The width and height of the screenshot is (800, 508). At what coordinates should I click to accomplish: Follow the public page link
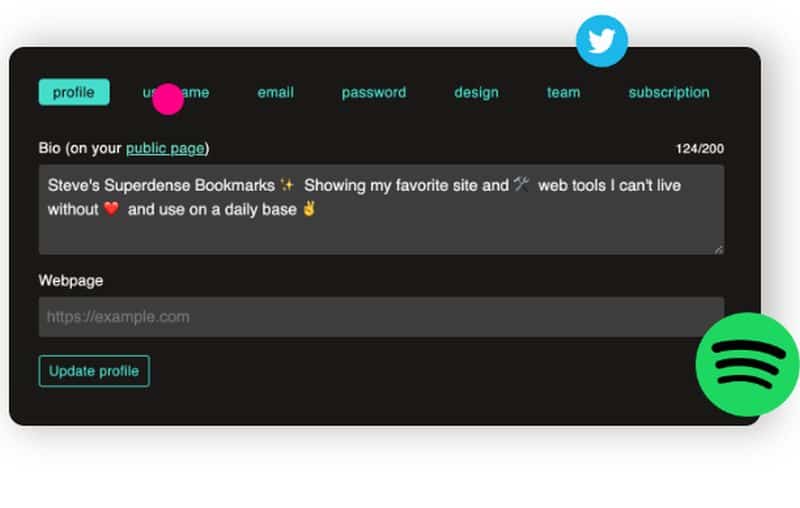click(x=165, y=148)
